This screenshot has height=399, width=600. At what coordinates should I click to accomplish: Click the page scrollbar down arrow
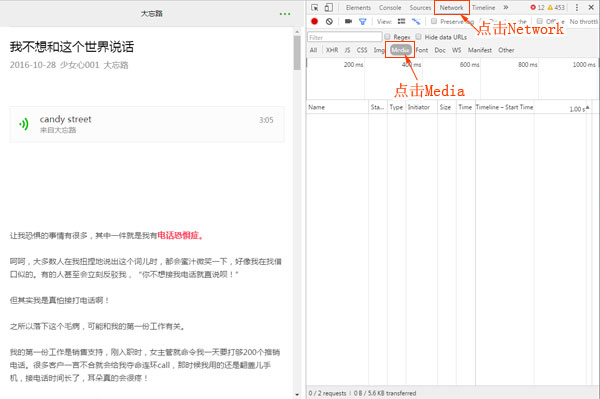[297, 394]
